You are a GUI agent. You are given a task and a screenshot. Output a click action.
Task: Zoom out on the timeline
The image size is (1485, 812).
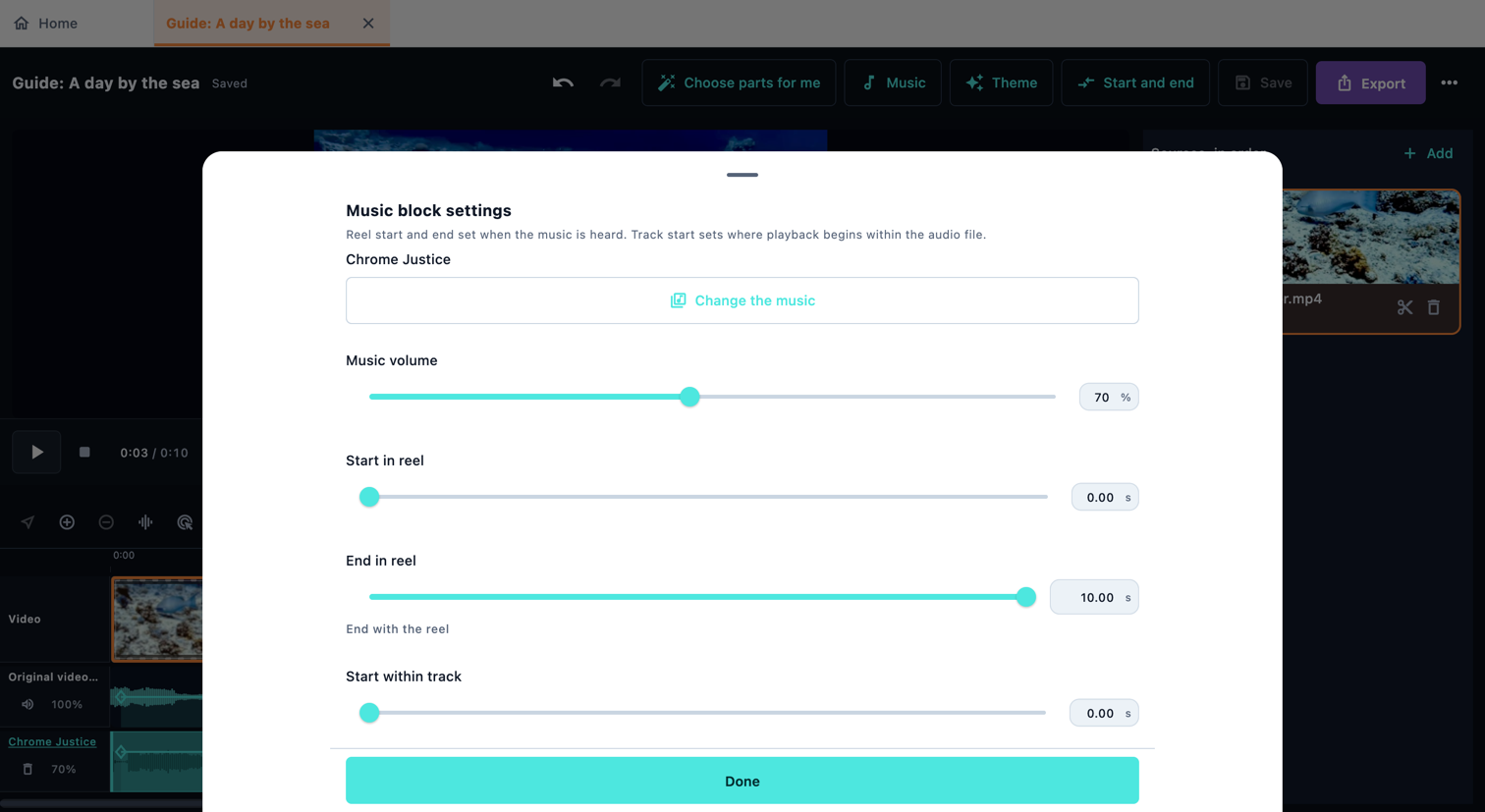click(106, 522)
